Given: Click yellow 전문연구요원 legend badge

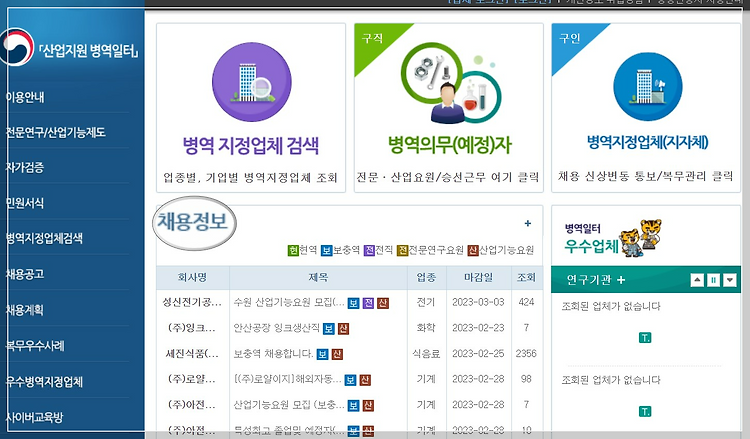Looking at the screenshot, I should [402, 250].
